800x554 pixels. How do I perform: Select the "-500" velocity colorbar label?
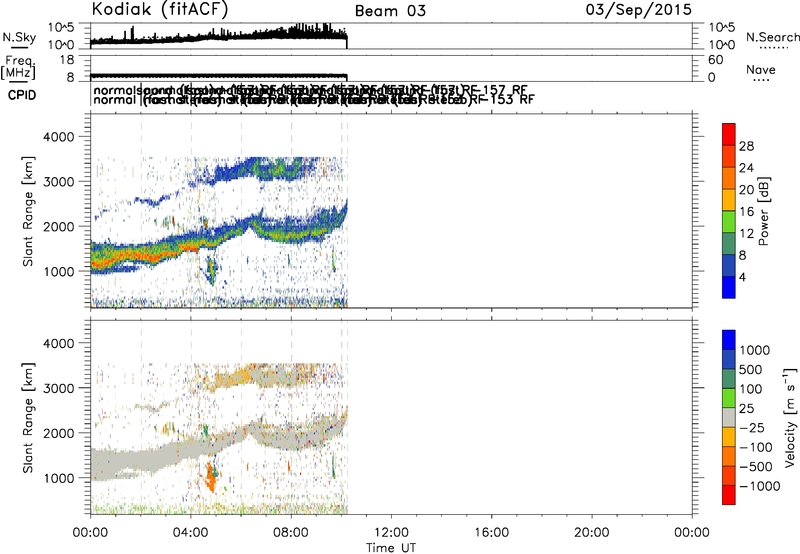(756, 466)
